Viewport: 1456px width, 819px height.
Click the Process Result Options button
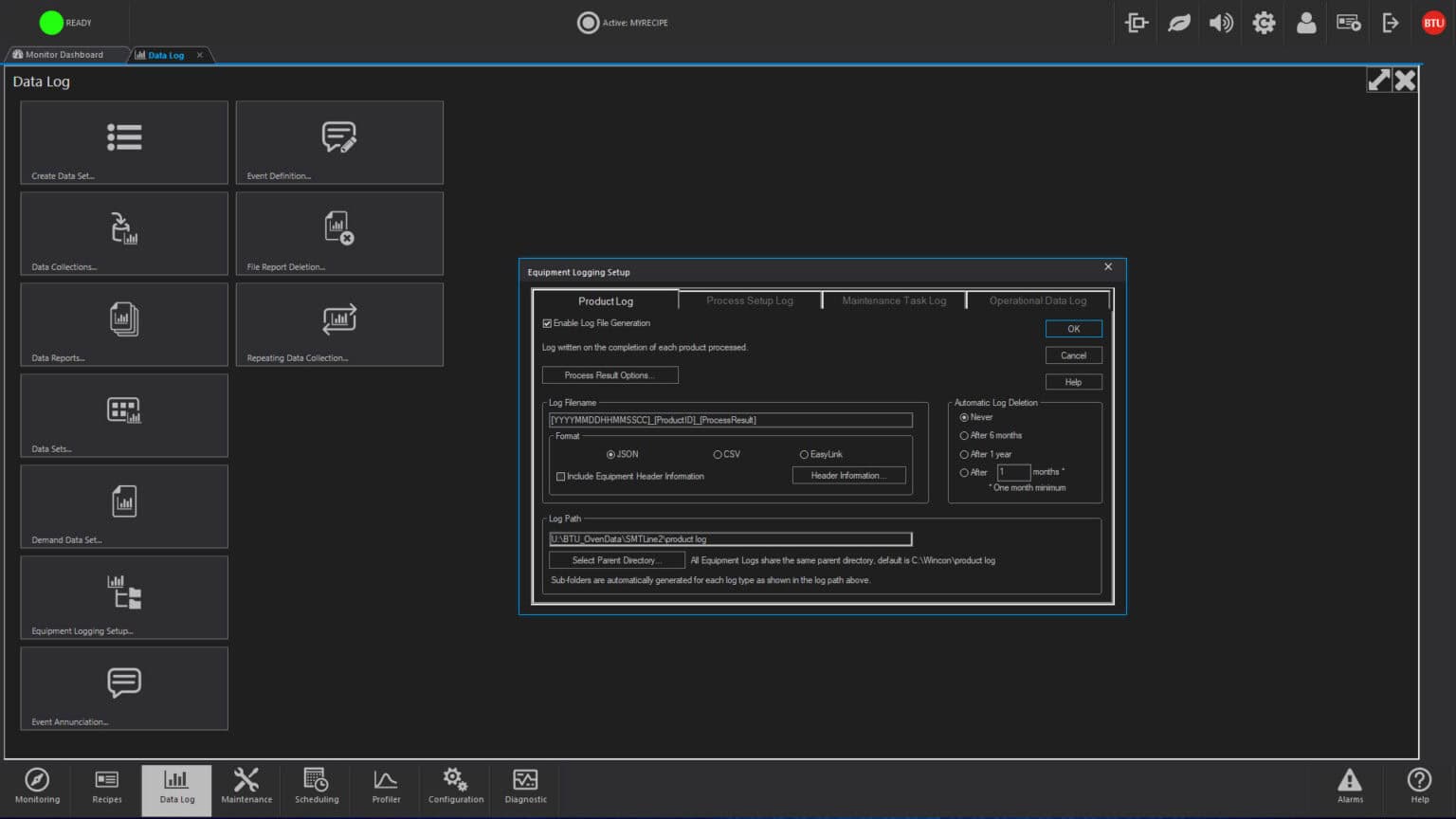610,375
